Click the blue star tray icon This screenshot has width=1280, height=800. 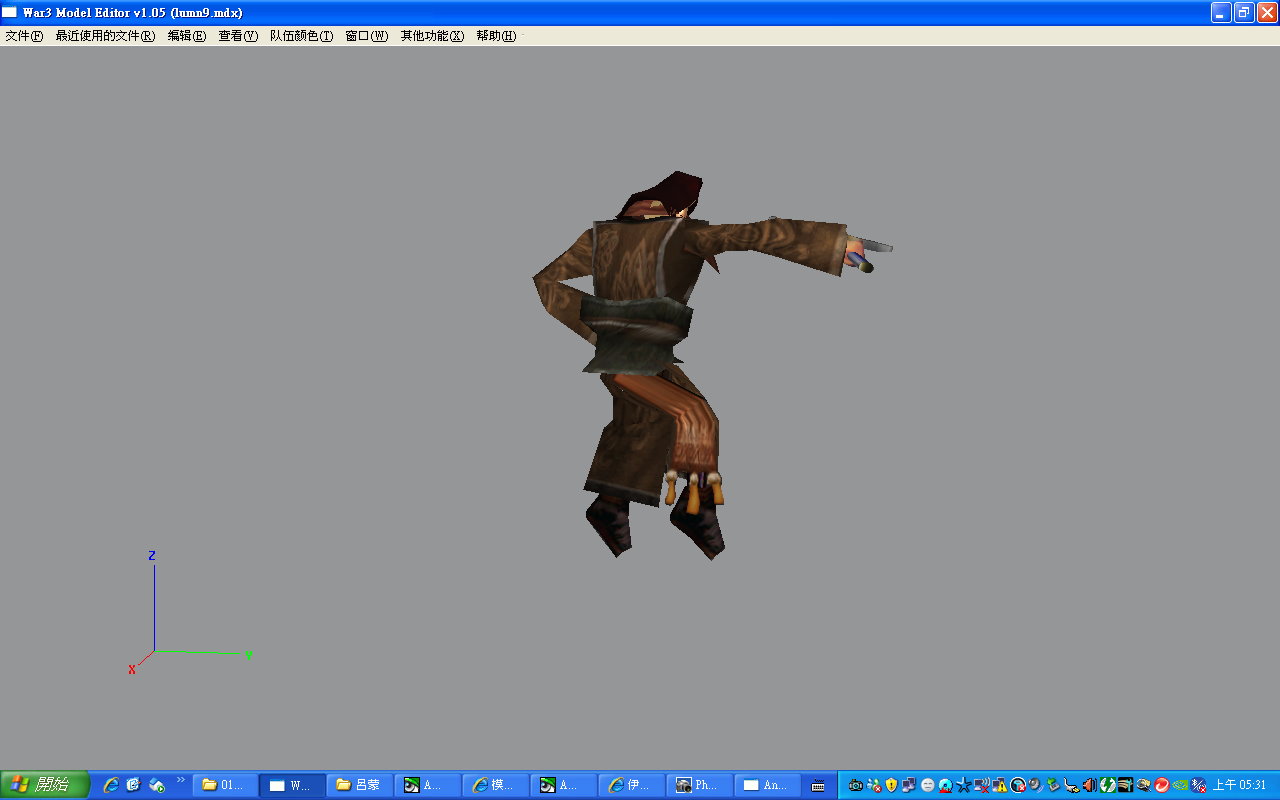pos(963,785)
